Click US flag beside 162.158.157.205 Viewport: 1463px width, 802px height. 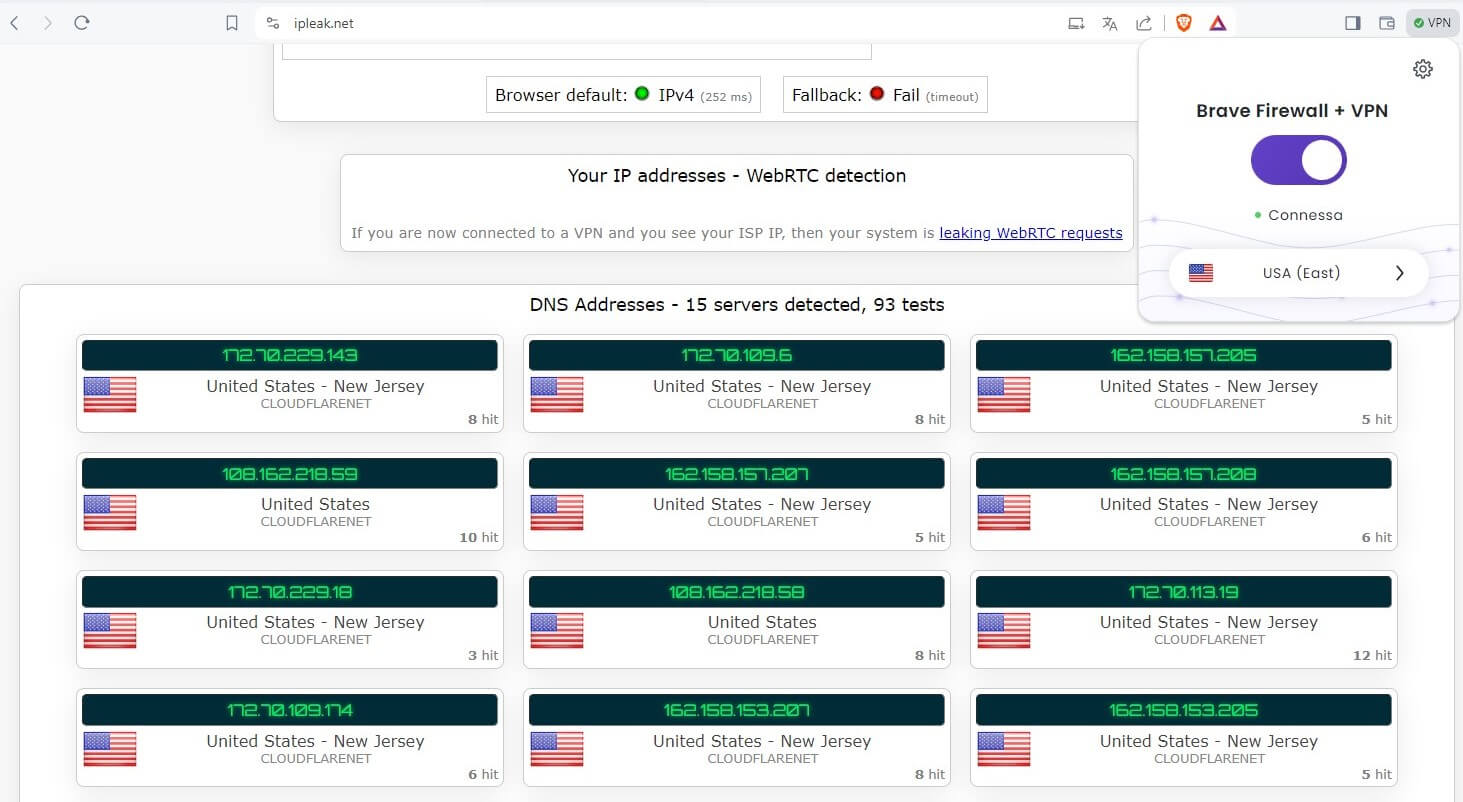1004,394
